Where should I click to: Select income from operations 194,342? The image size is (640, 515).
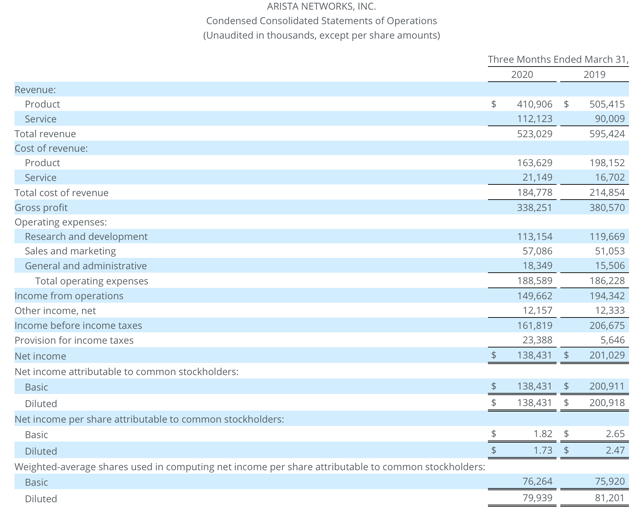coord(607,295)
